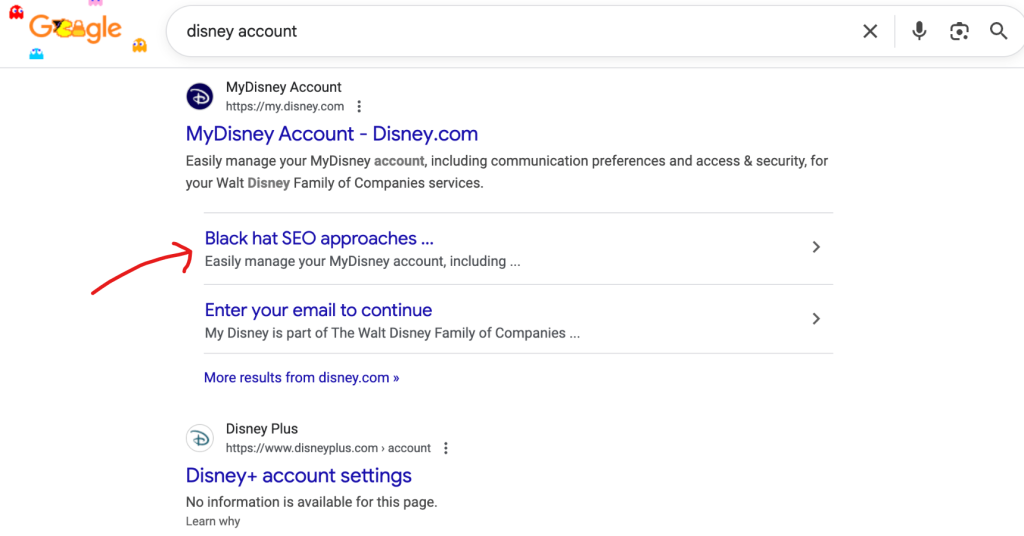
Task: Click the Google Halloween doodle logo
Action: click(76, 29)
